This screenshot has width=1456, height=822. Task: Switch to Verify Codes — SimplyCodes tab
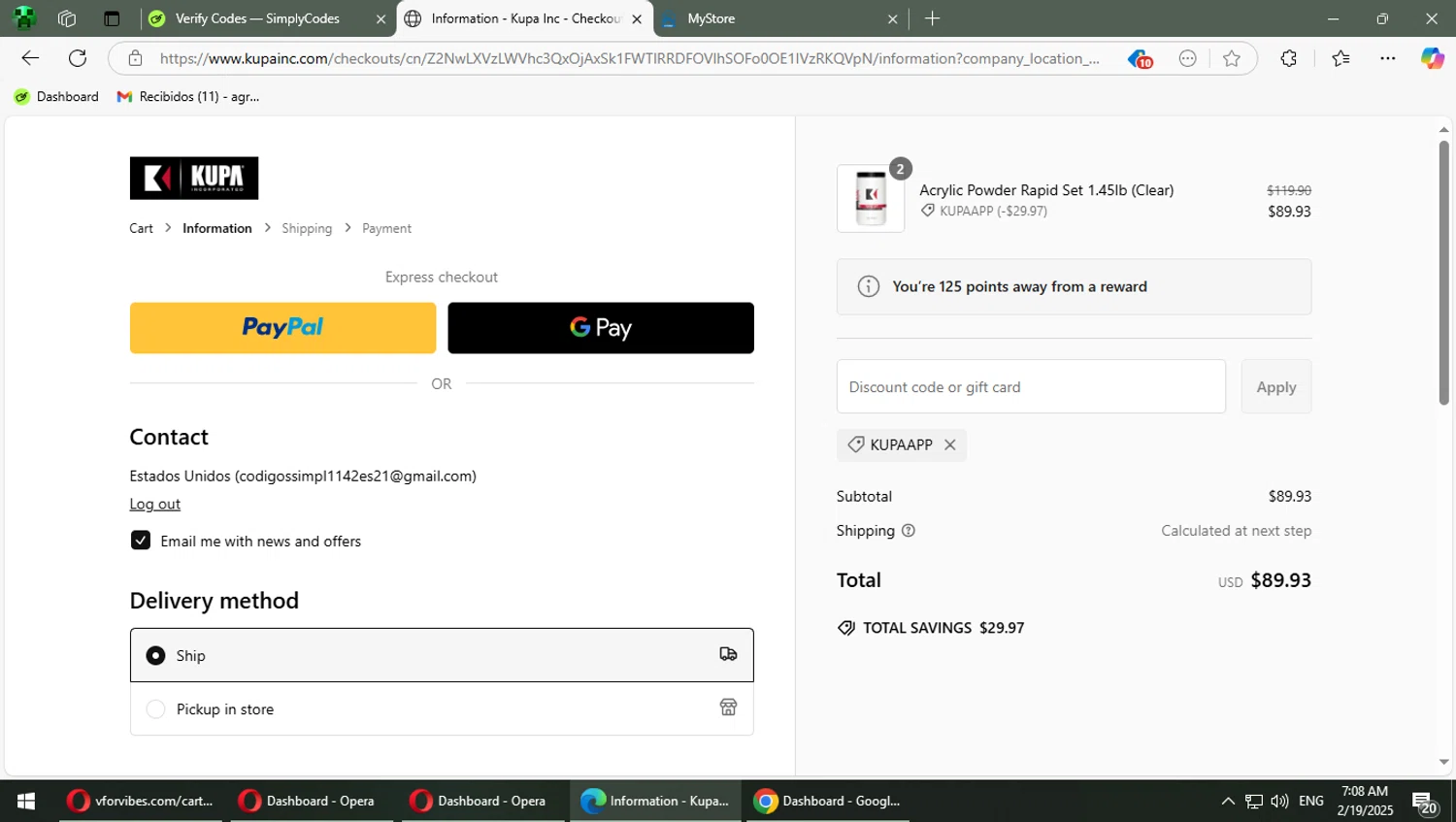(x=257, y=18)
